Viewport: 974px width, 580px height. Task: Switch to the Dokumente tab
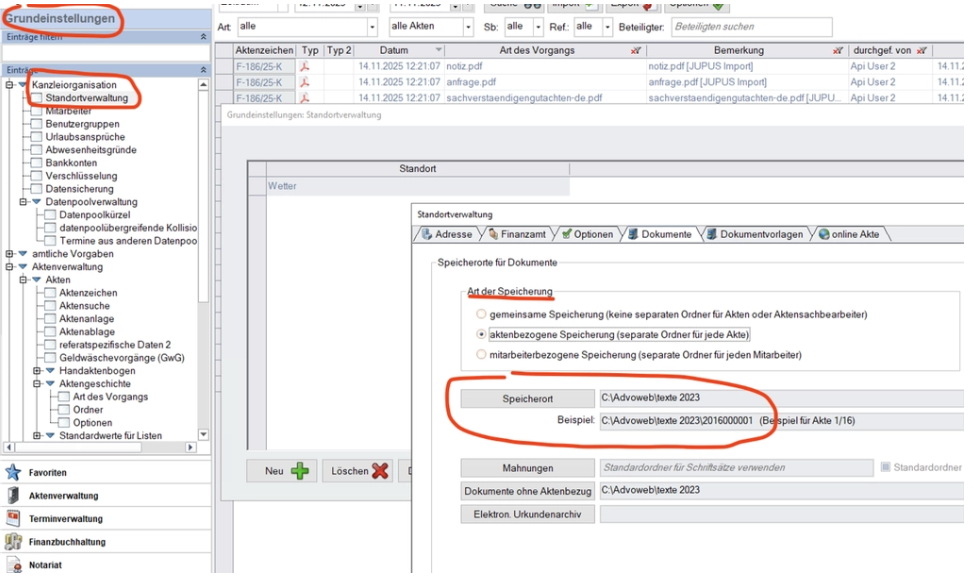[x=659, y=234]
